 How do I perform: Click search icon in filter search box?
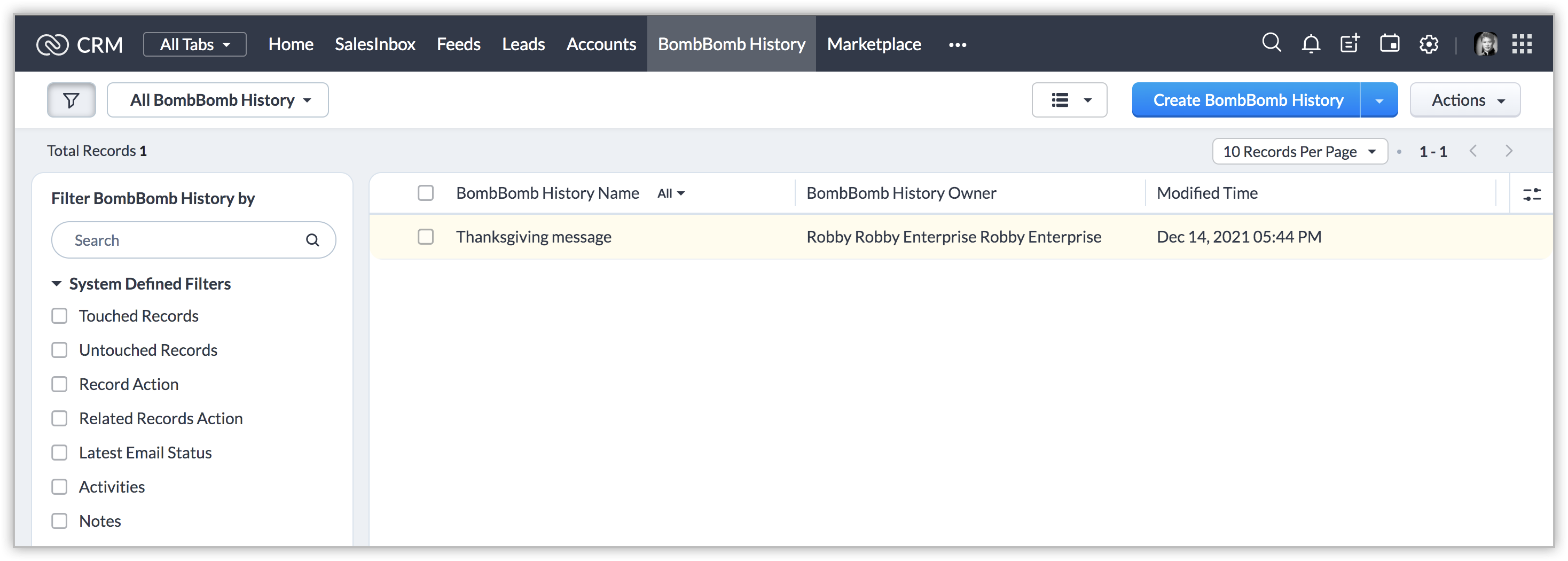312,240
